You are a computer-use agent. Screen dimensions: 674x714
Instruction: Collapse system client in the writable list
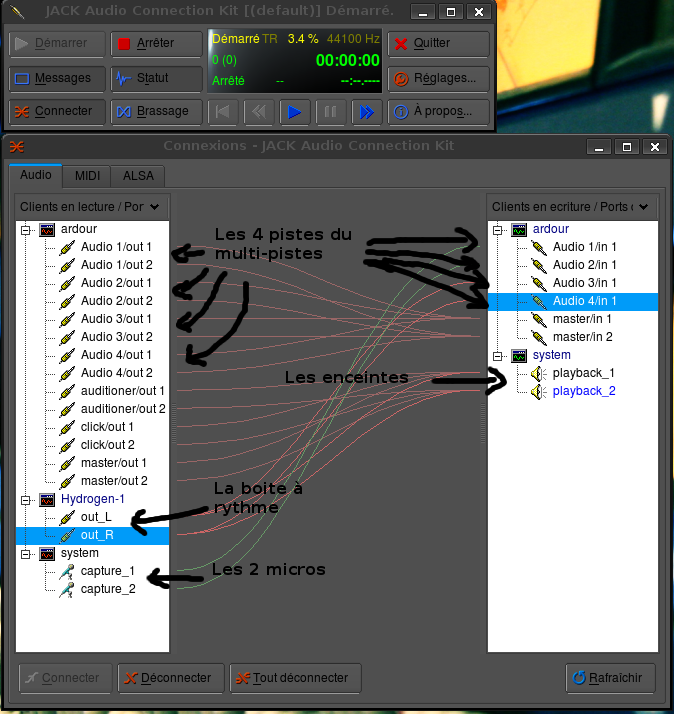coord(497,356)
